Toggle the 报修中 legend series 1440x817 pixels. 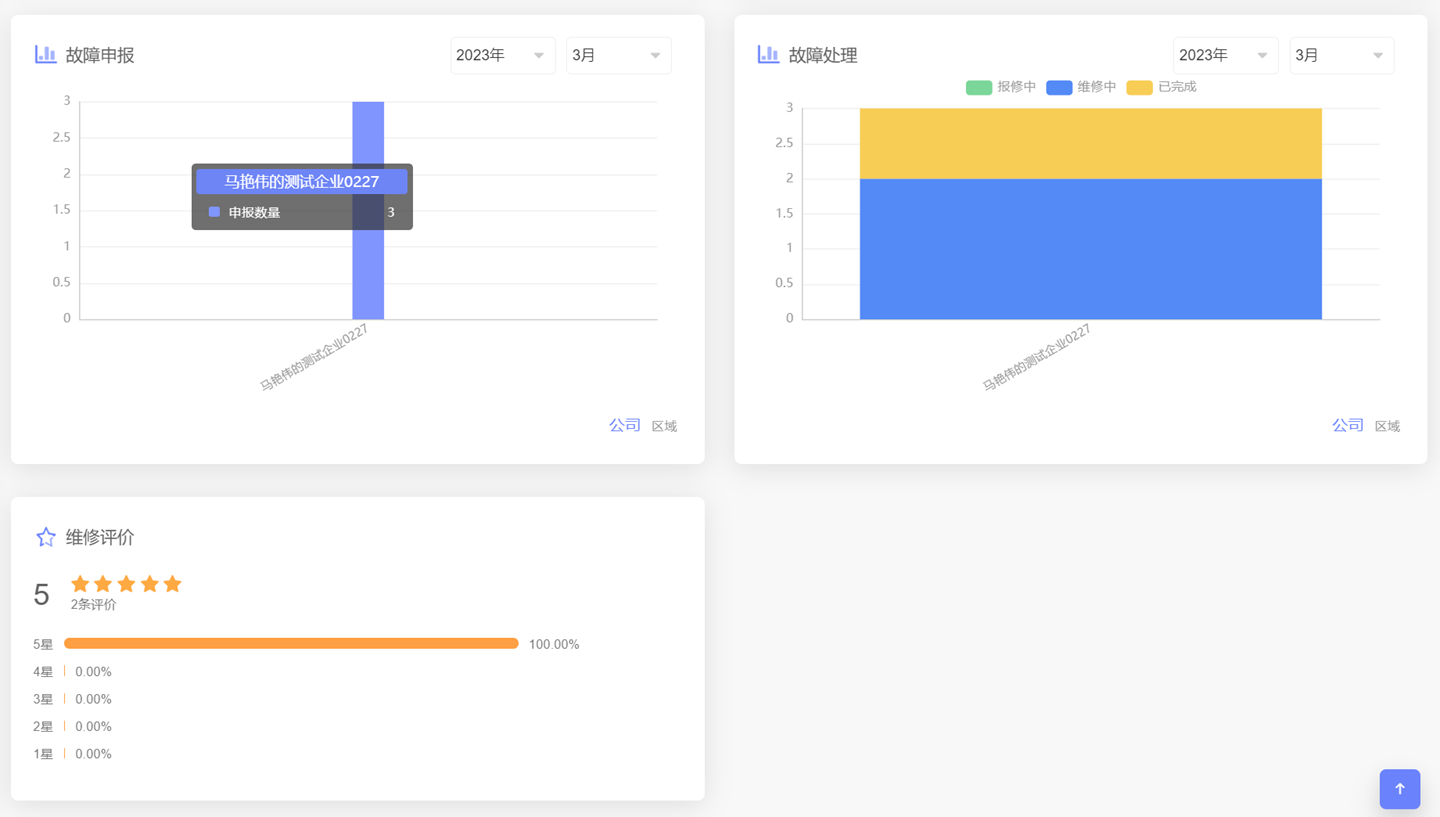(1001, 87)
